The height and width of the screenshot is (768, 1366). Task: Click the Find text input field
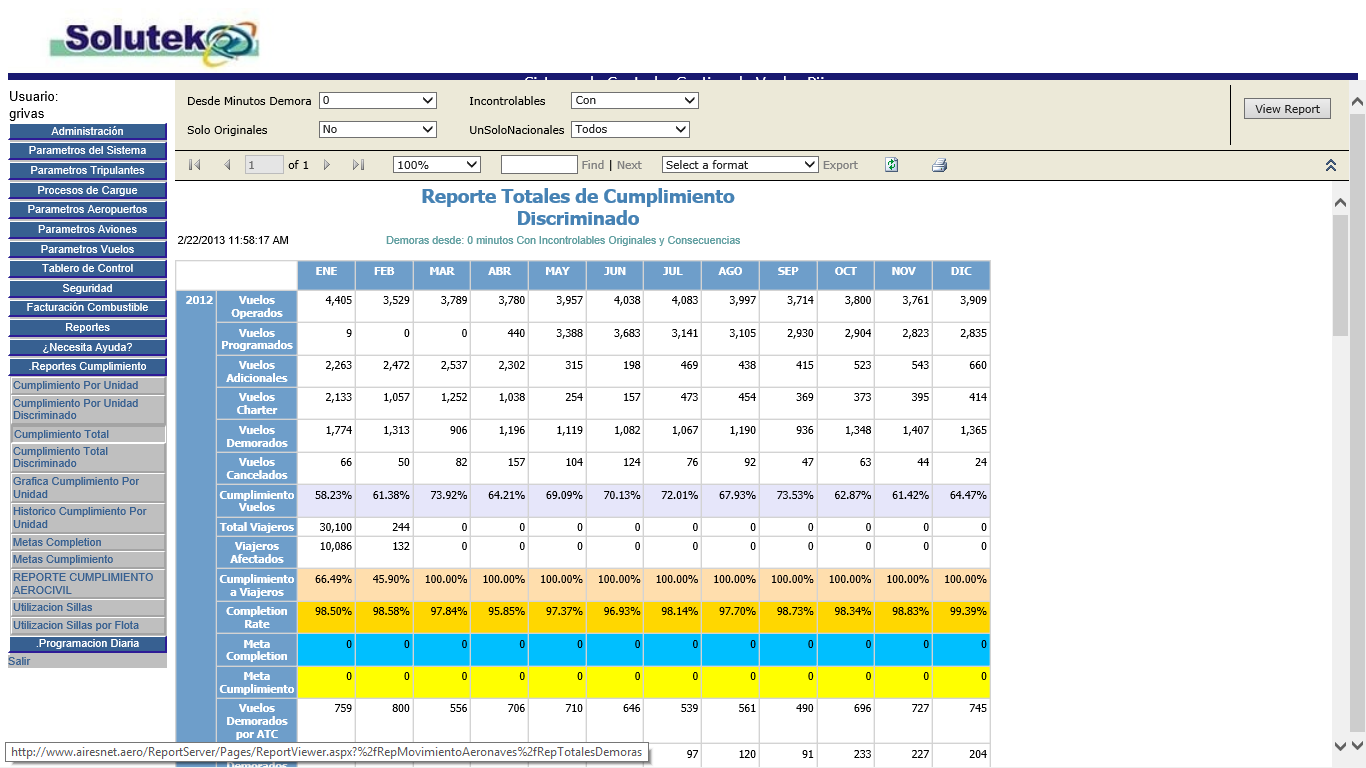coord(539,165)
